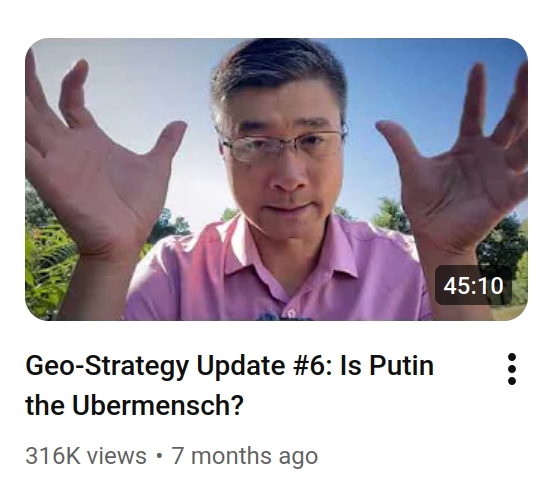
Task: Click the man's glasses in the thumbnail
Action: (x=281, y=144)
